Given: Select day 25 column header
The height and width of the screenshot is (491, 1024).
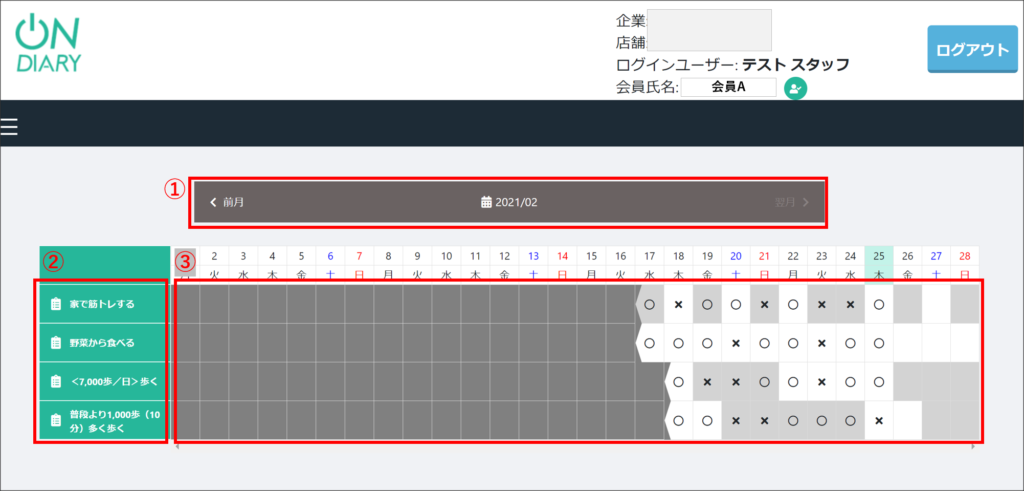Looking at the screenshot, I should click(x=879, y=264).
